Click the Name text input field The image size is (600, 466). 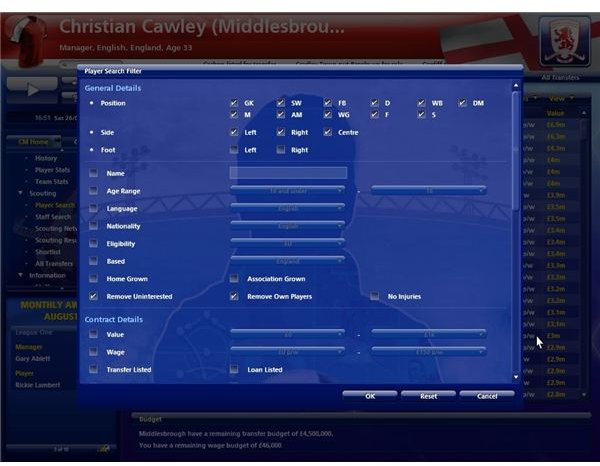pos(288,173)
